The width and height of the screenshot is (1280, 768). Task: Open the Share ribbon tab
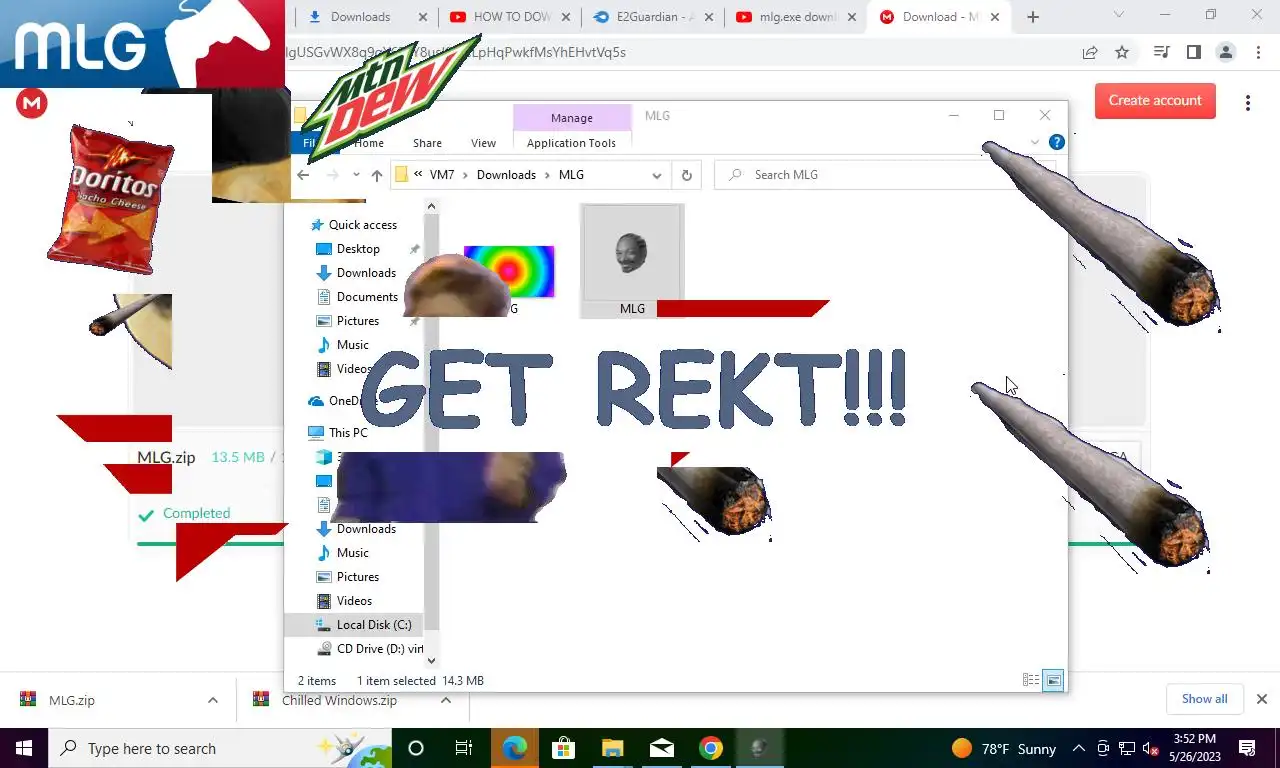pos(427,143)
